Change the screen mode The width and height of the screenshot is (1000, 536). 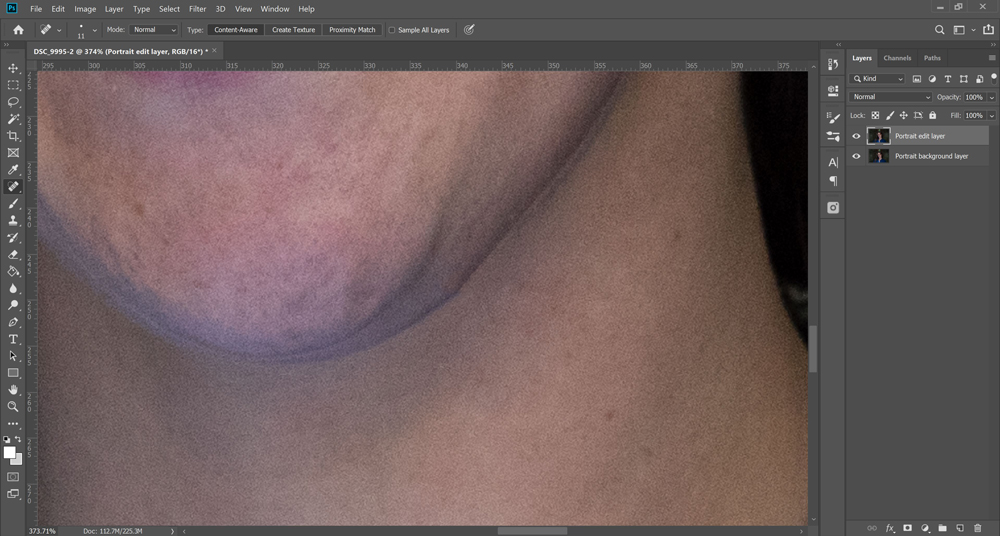pyautogui.click(x=13, y=494)
